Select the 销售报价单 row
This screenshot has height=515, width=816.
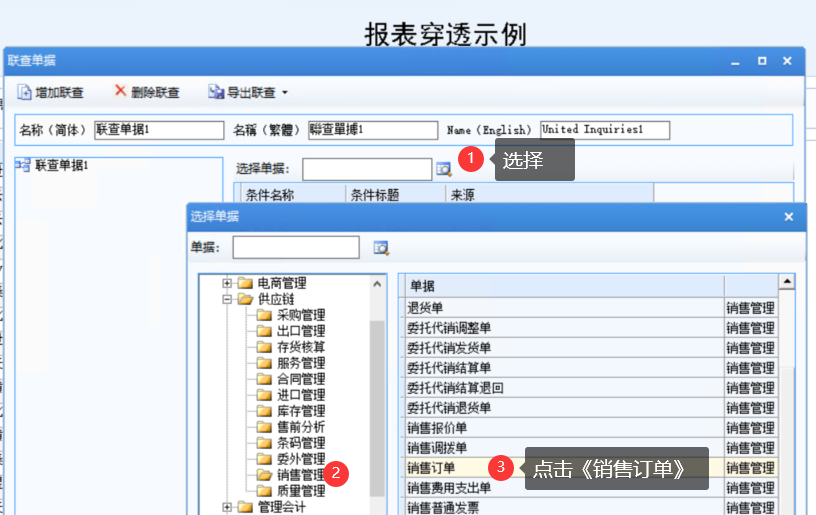tap(590, 428)
